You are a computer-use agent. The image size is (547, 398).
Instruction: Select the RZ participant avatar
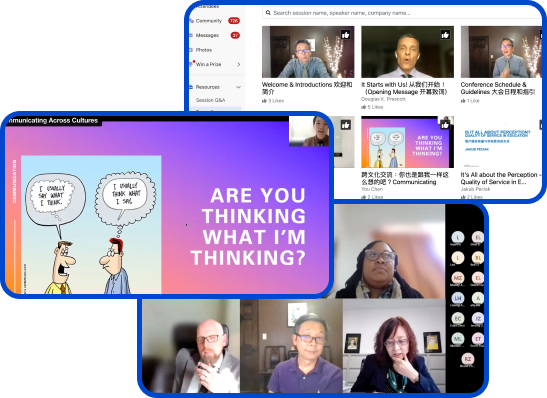click(x=467, y=359)
